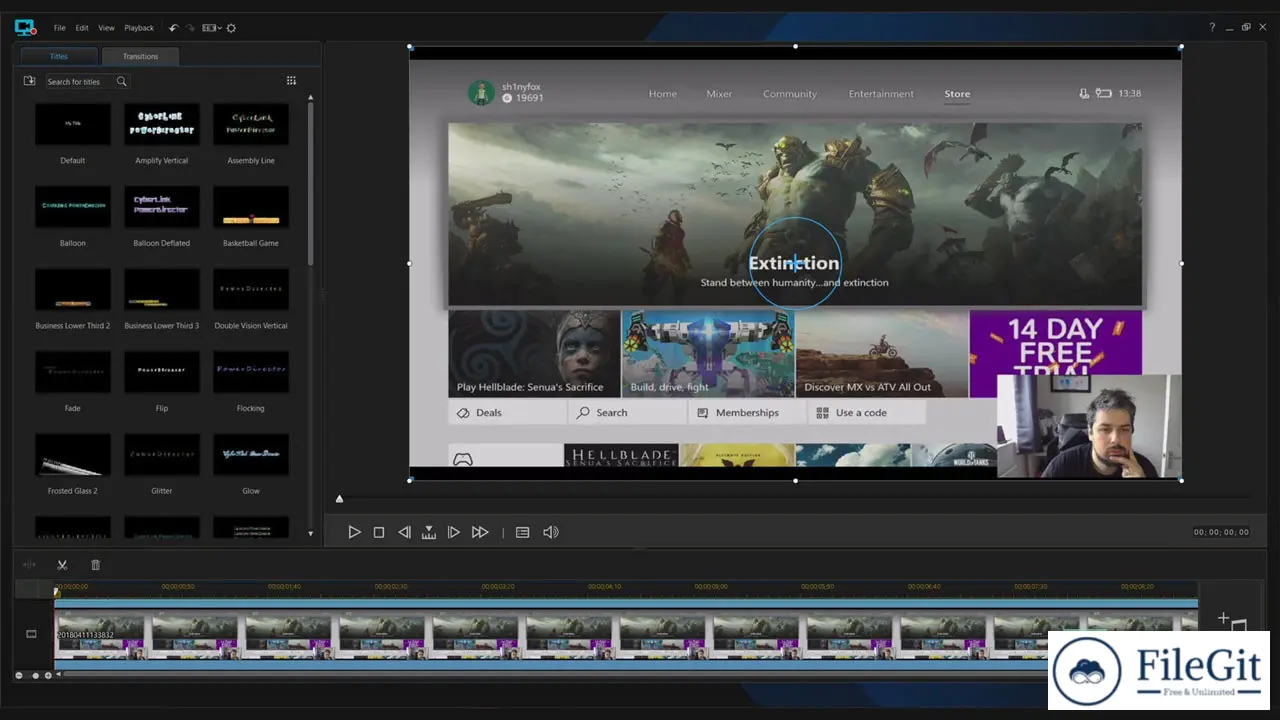Stop the preview playback

379,533
